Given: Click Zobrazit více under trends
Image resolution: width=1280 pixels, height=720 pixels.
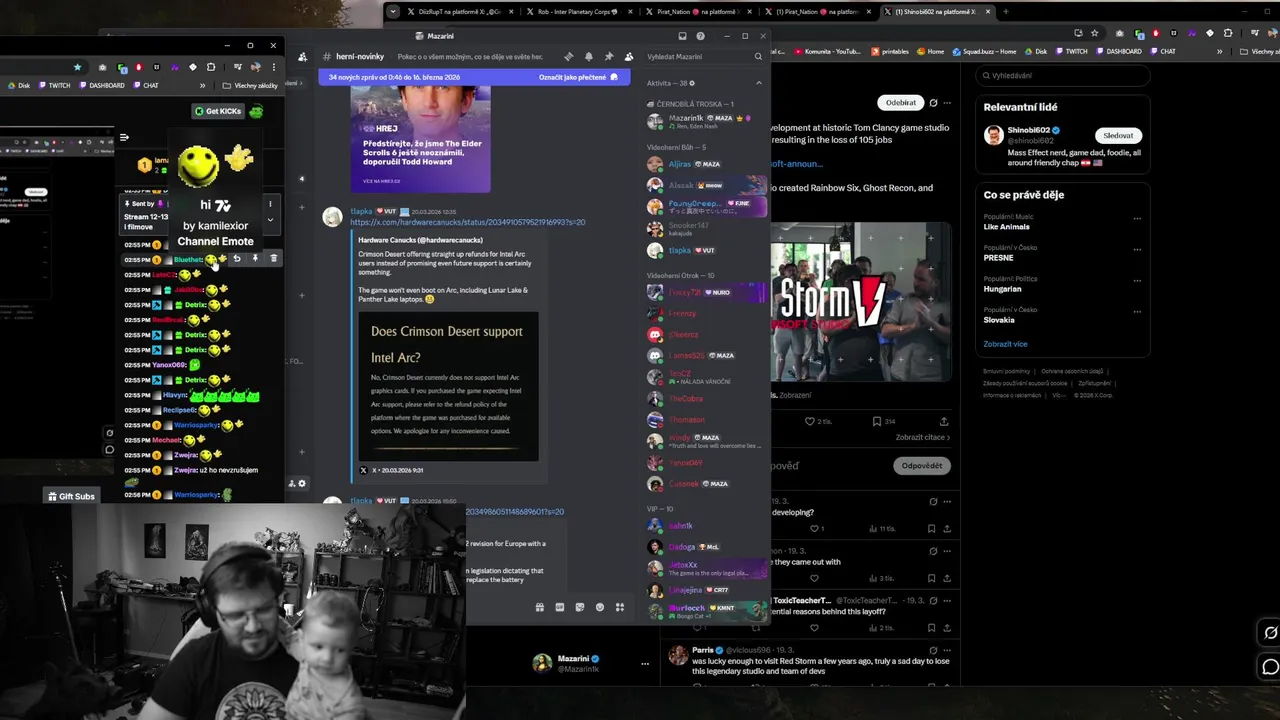Looking at the screenshot, I should click(1005, 344).
